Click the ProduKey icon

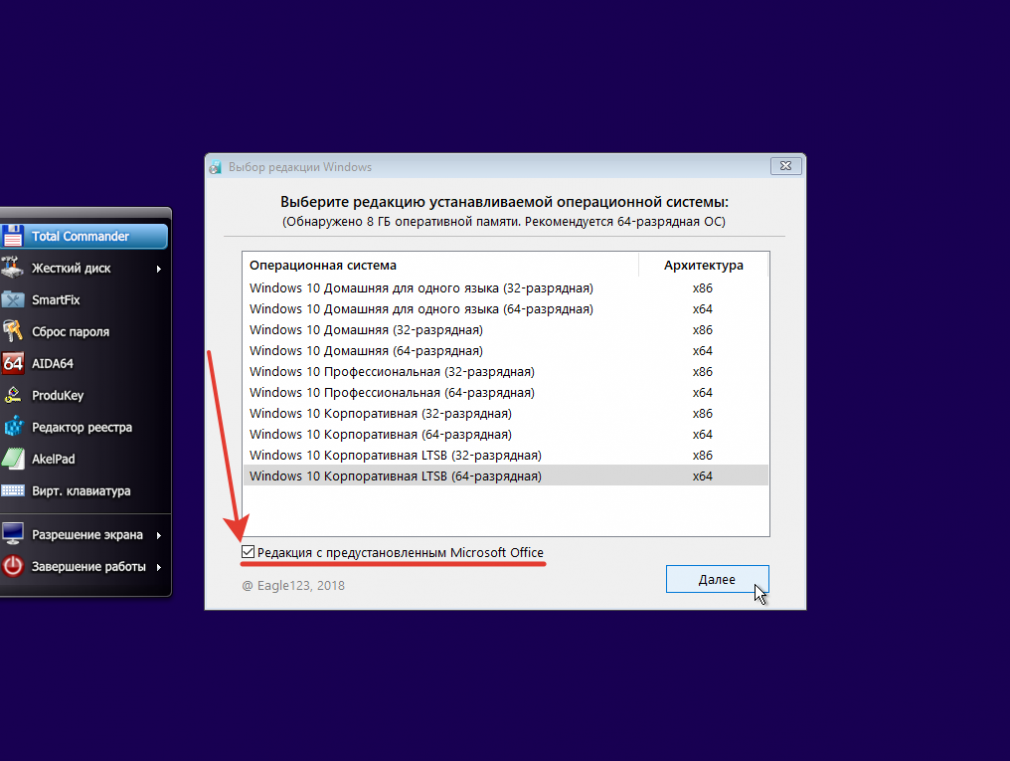[x=12, y=395]
